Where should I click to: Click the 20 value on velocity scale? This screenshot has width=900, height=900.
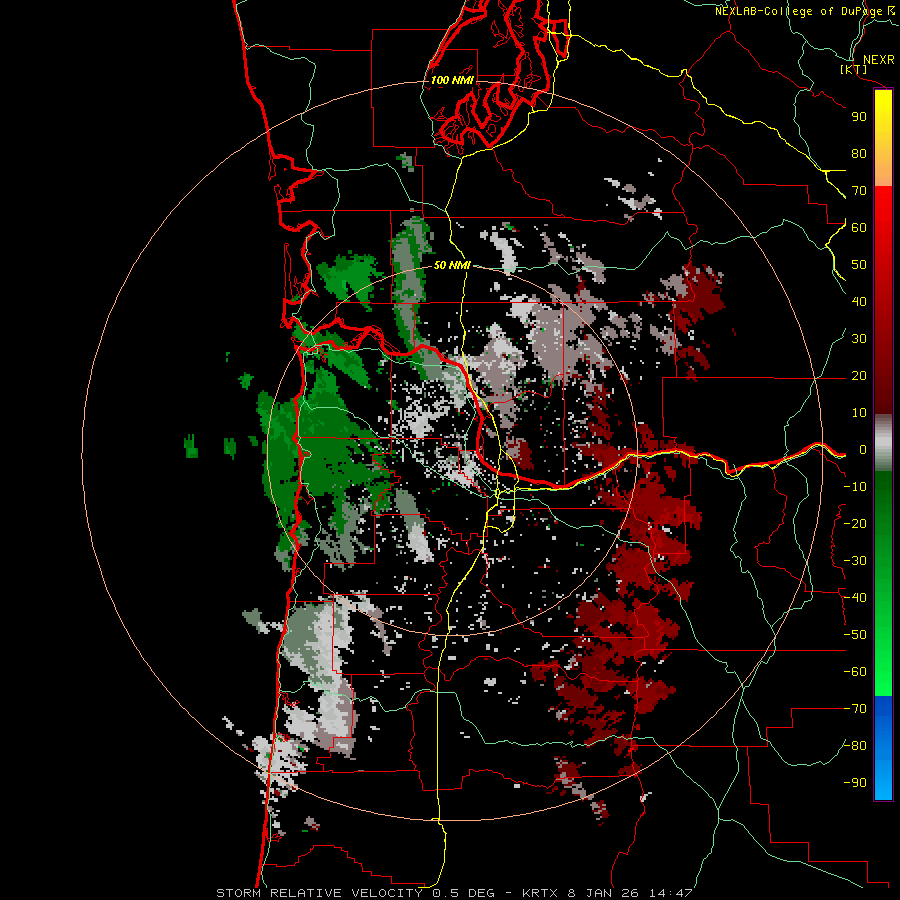(x=859, y=375)
